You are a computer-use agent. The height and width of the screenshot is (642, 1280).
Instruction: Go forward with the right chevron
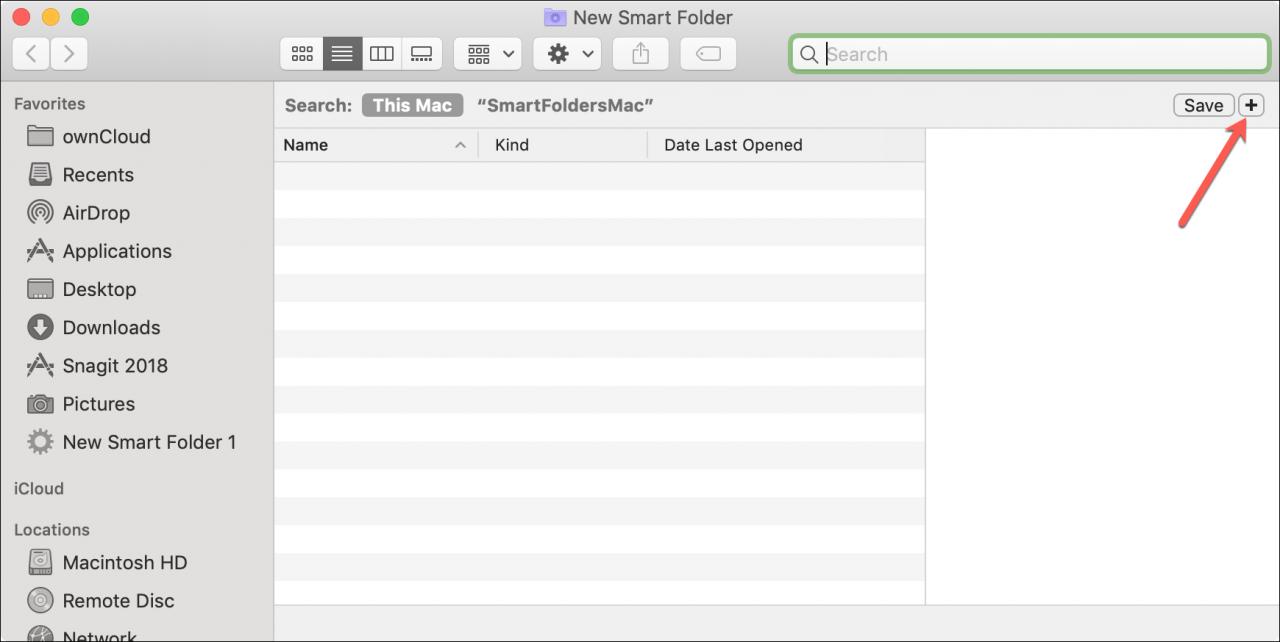(68, 54)
